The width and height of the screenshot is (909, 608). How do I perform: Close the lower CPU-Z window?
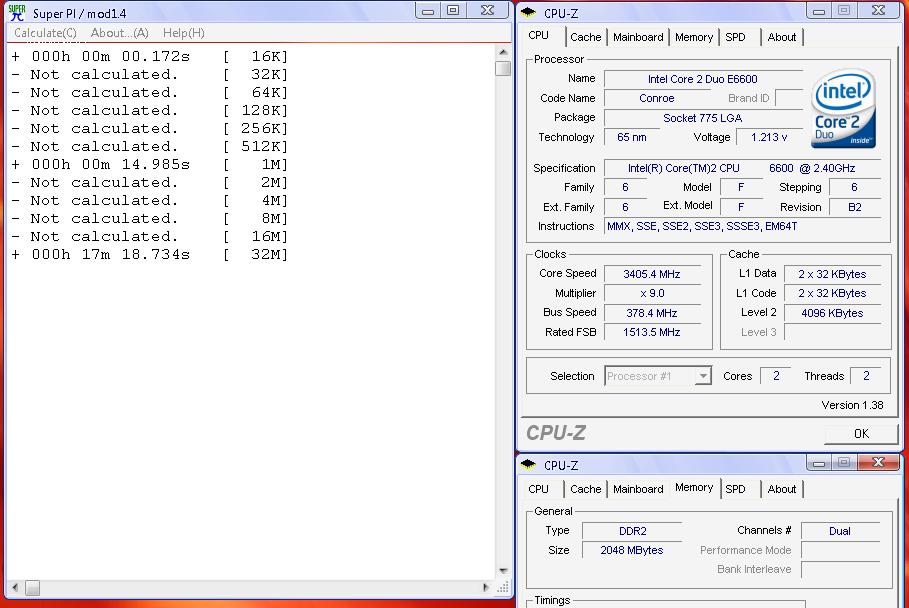click(879, 463)
